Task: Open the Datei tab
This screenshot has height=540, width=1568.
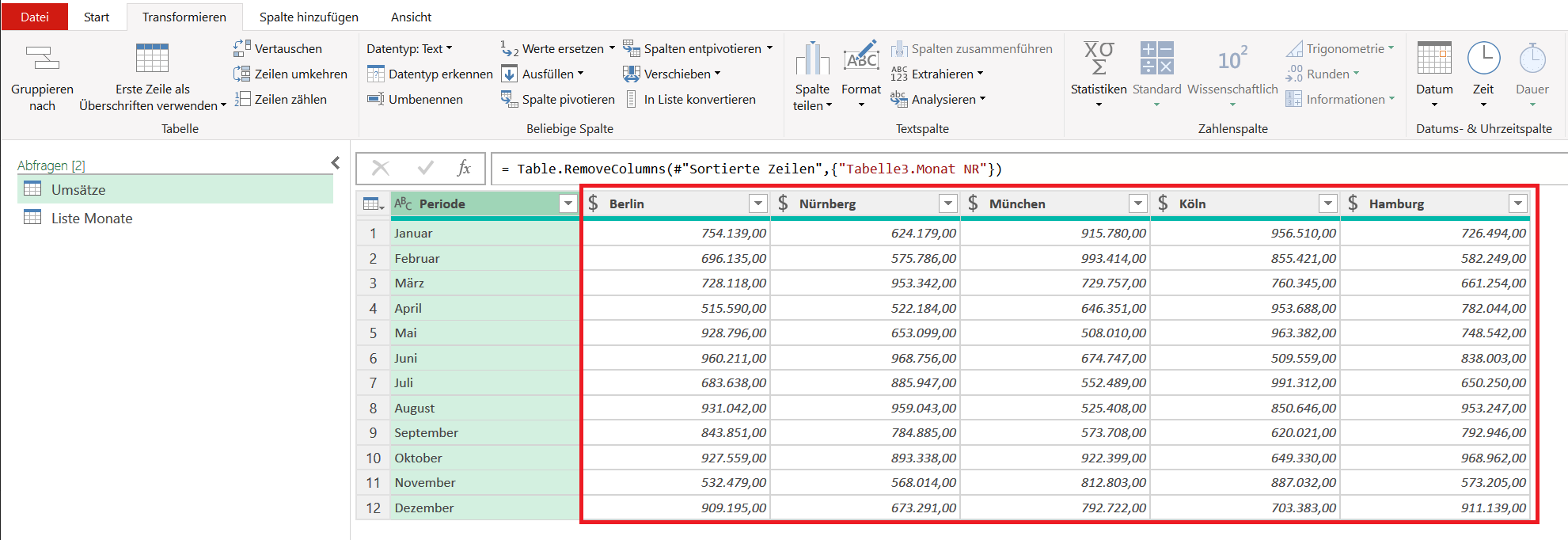Action: coord(35,17)
